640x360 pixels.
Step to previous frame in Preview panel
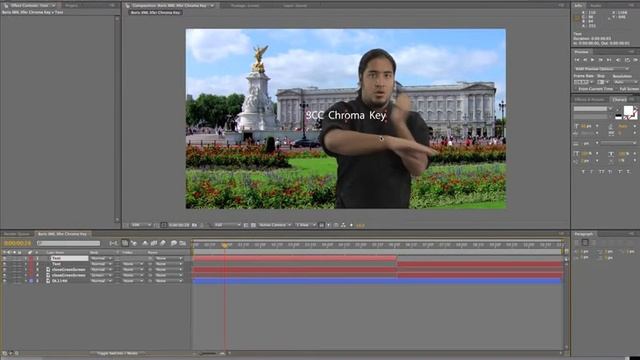point(585,60)
